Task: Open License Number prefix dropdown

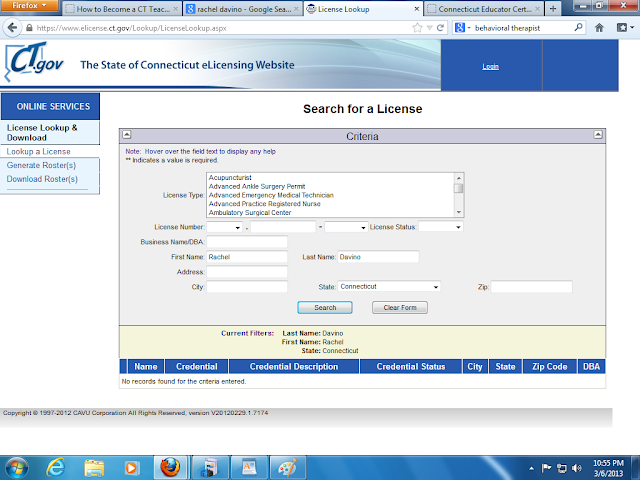Action: pos(224,227)
